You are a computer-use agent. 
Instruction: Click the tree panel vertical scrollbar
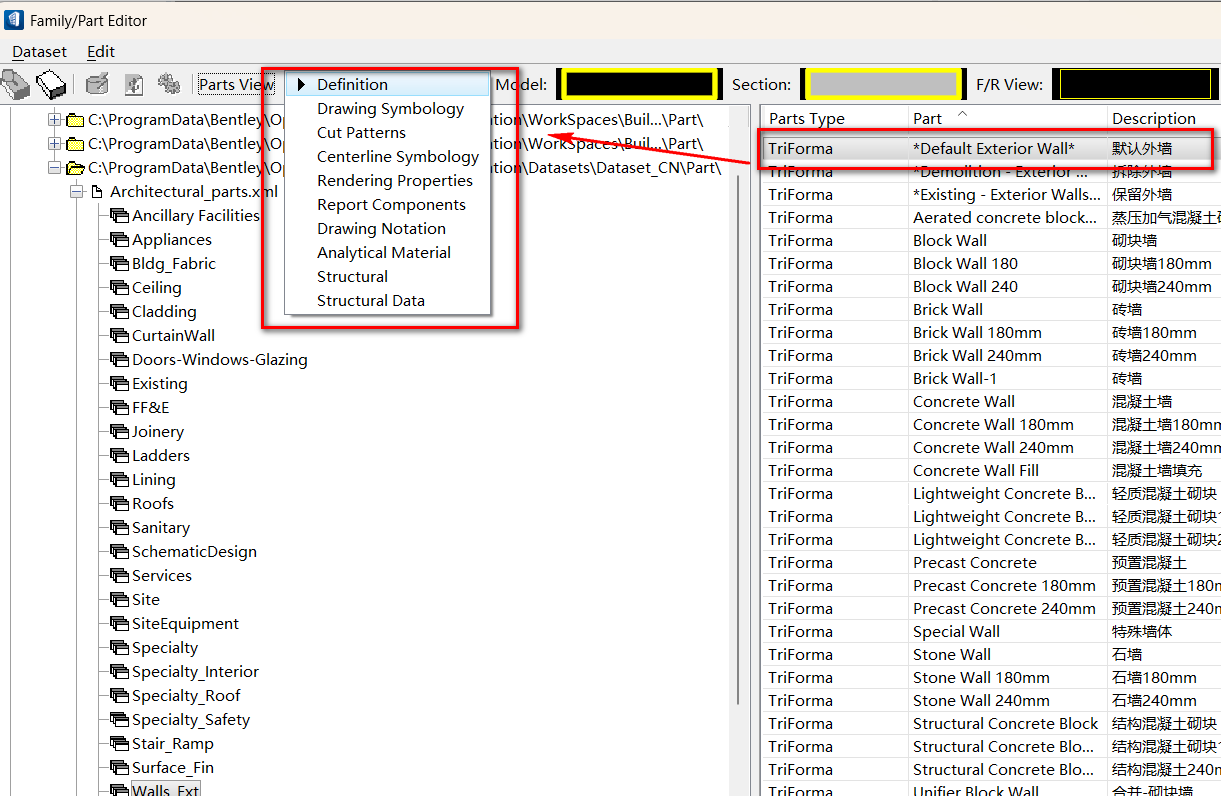pos(739,440)
